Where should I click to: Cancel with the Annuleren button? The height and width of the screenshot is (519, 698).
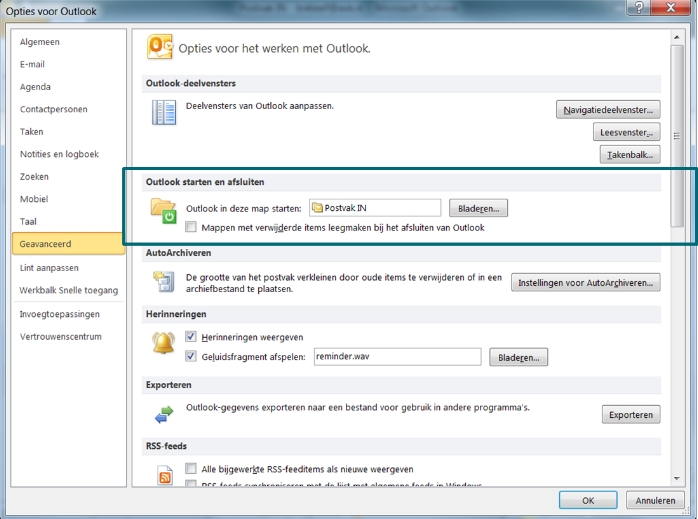coord(655,500)
